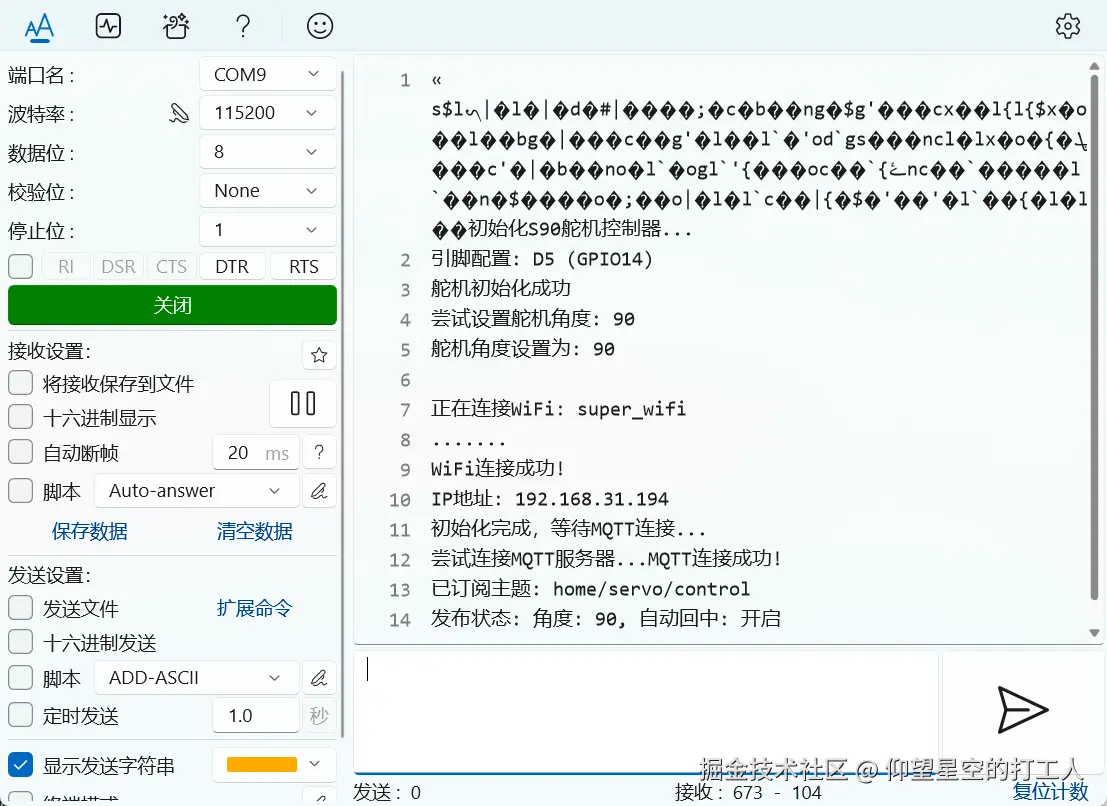Enable the send 脚本 ADD-ASCII checkbox
Screen dimensions: 1107x806
pos(20,678)
